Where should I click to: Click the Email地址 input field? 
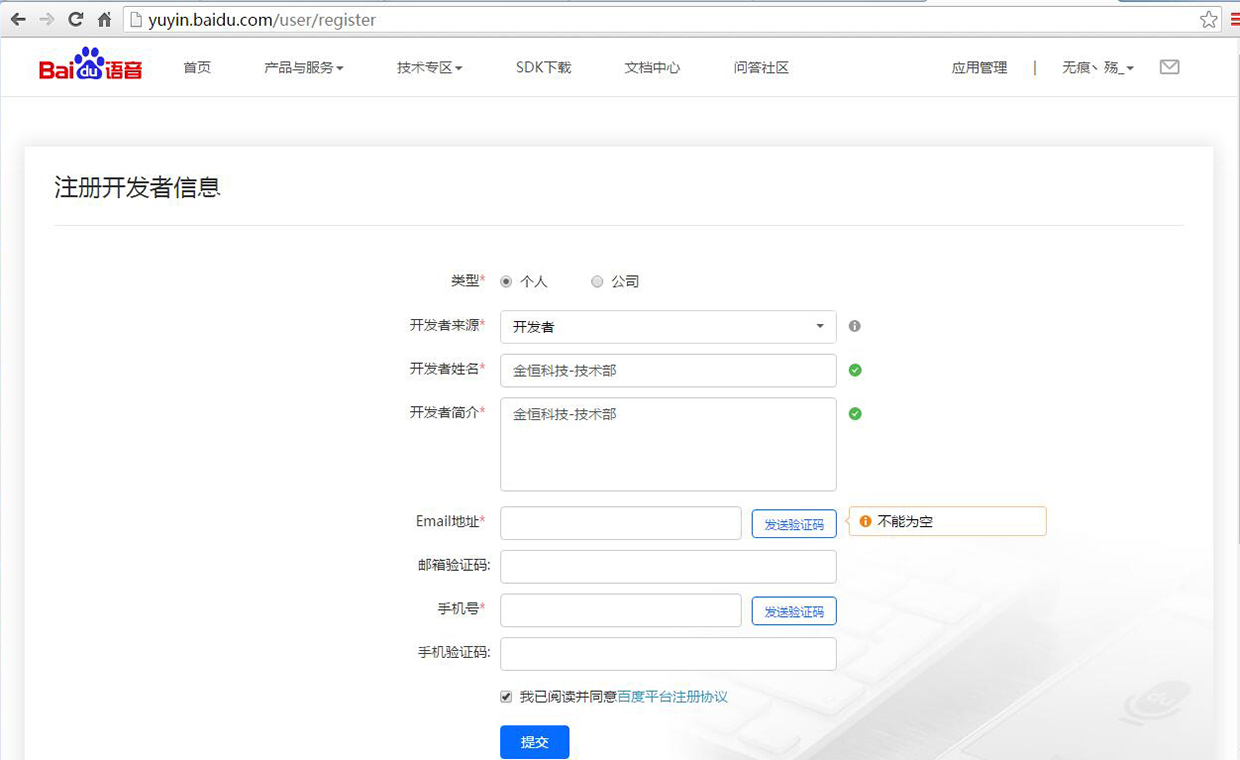tap(620, 523)
